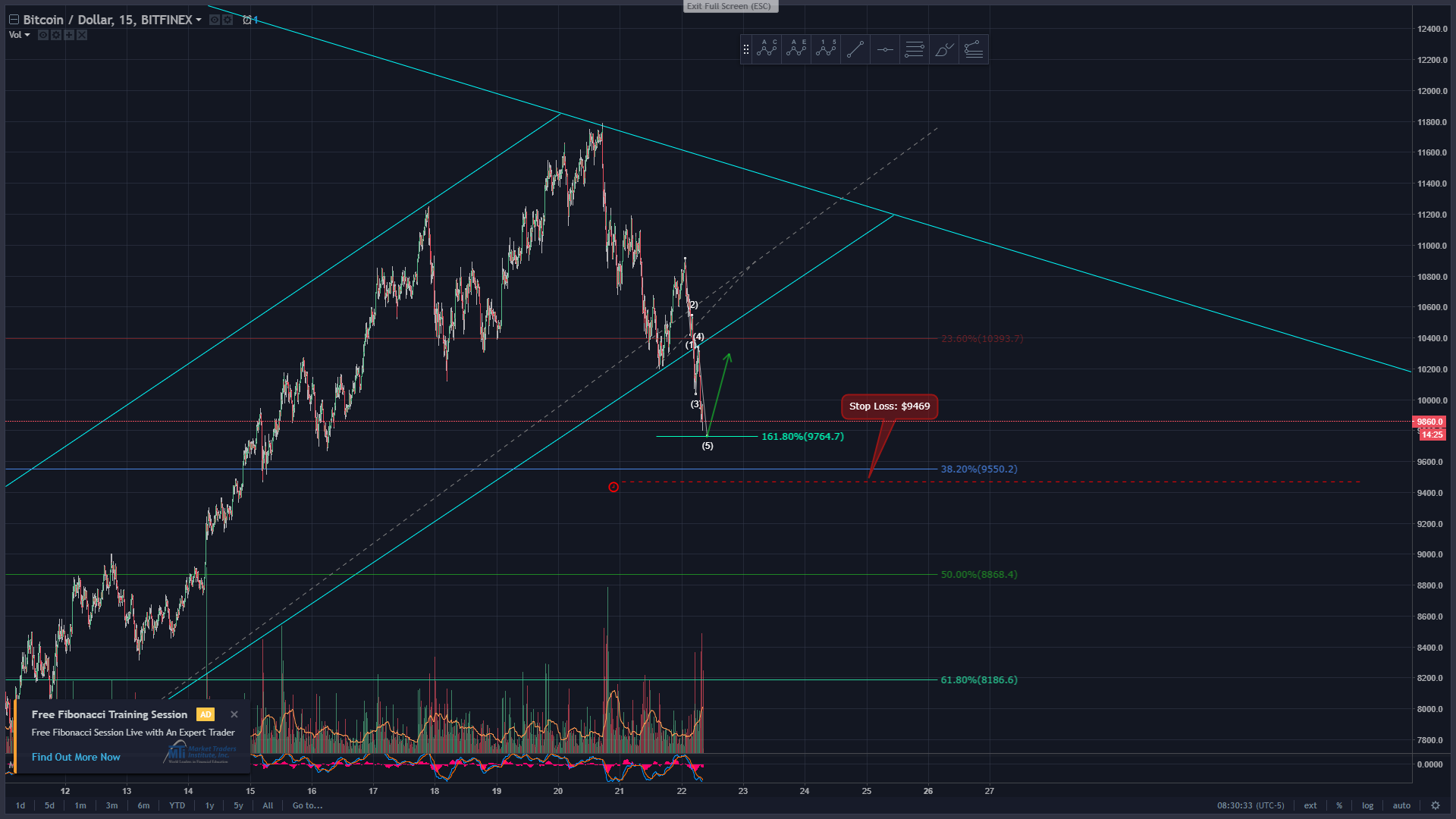Open chart settings gear at bottom right

(x=1435, y=805)
